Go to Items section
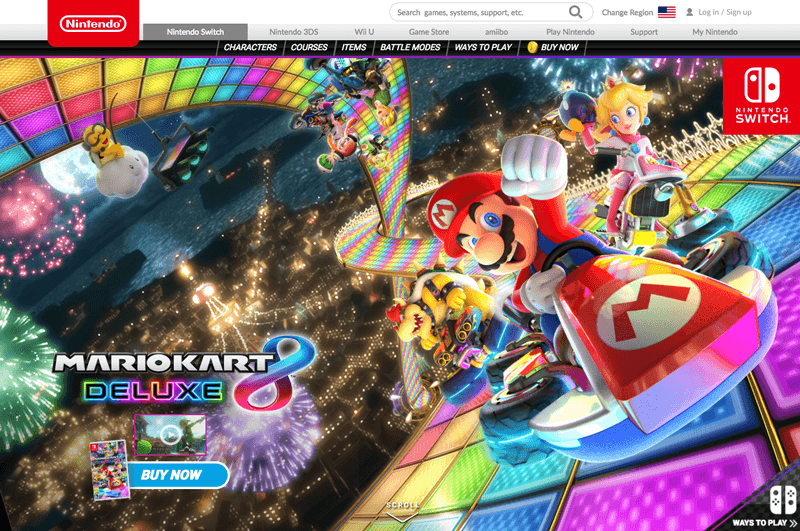 pos(354,47)
